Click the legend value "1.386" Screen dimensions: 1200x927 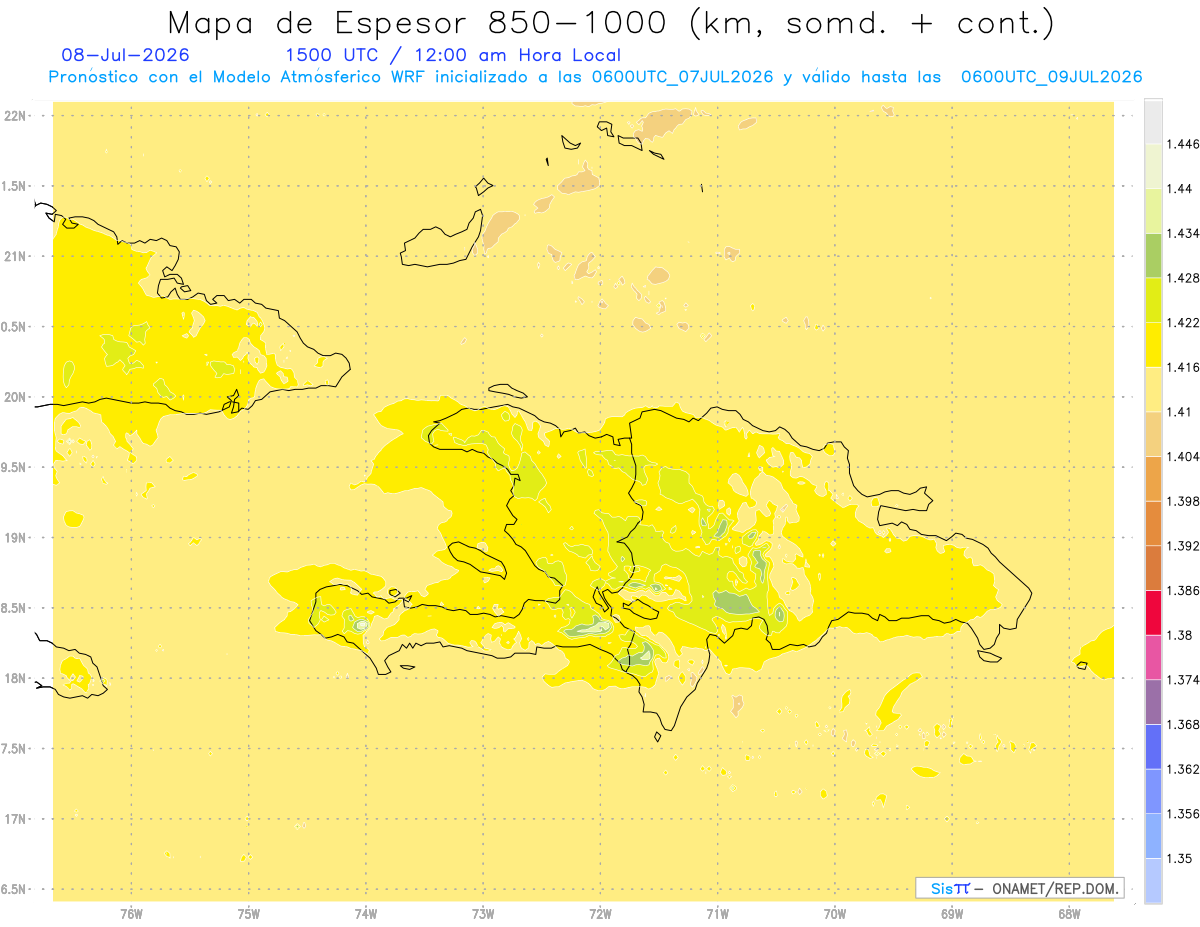point(1183,591)
